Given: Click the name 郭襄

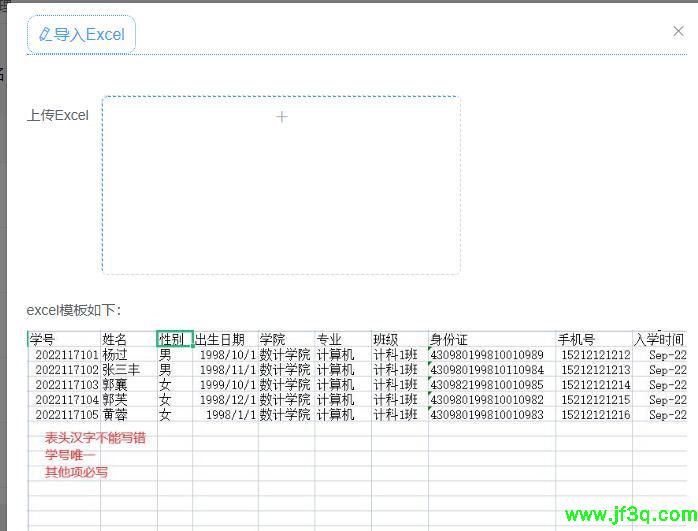Looking at the screenshot, I should 115,385.
